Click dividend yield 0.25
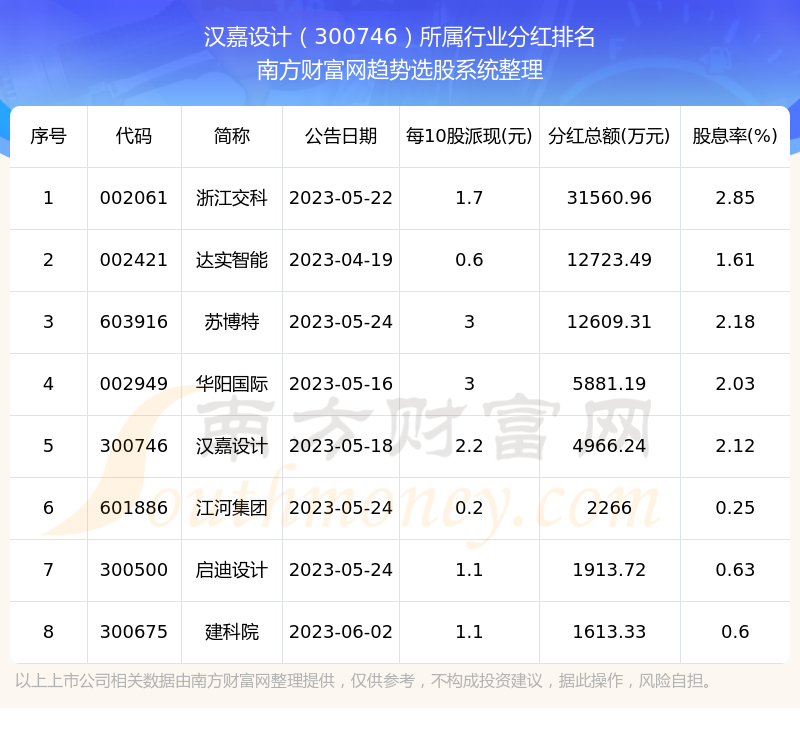Image resolution: width=800 pixels, height=730 pixels. (x=735, y=508)
